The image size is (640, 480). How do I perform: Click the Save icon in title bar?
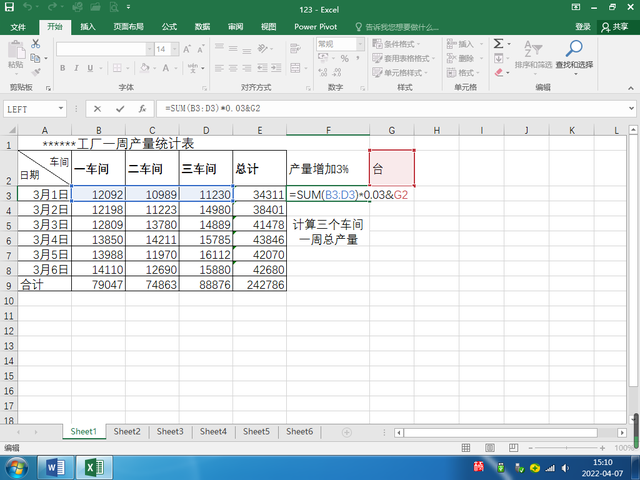click(x=9, y=7)
